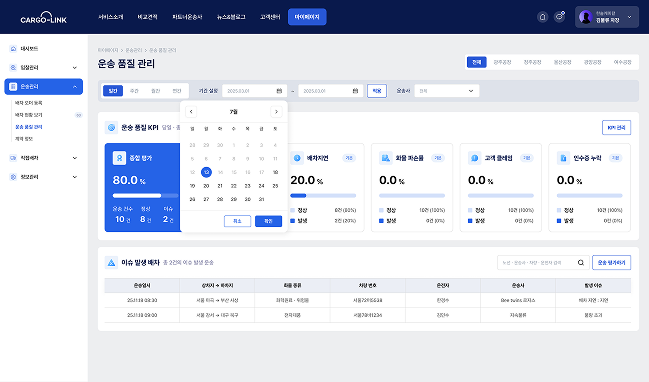Select highlighted day 13 in calendar

tap(206, 172)
